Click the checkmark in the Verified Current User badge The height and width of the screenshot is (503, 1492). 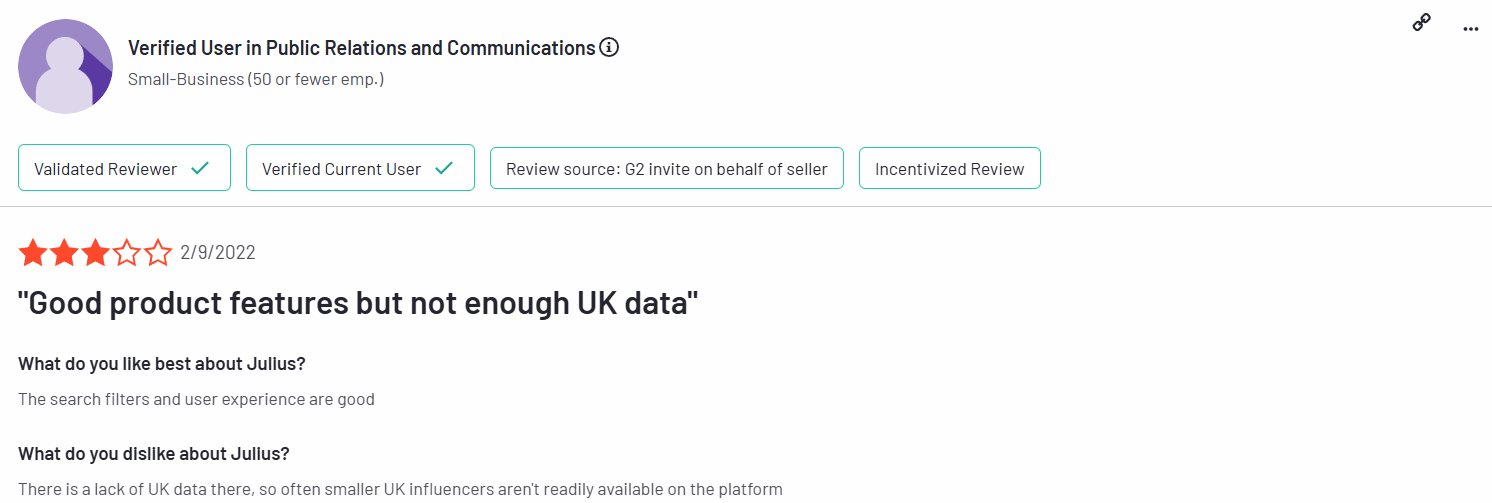tap(444, 168)
